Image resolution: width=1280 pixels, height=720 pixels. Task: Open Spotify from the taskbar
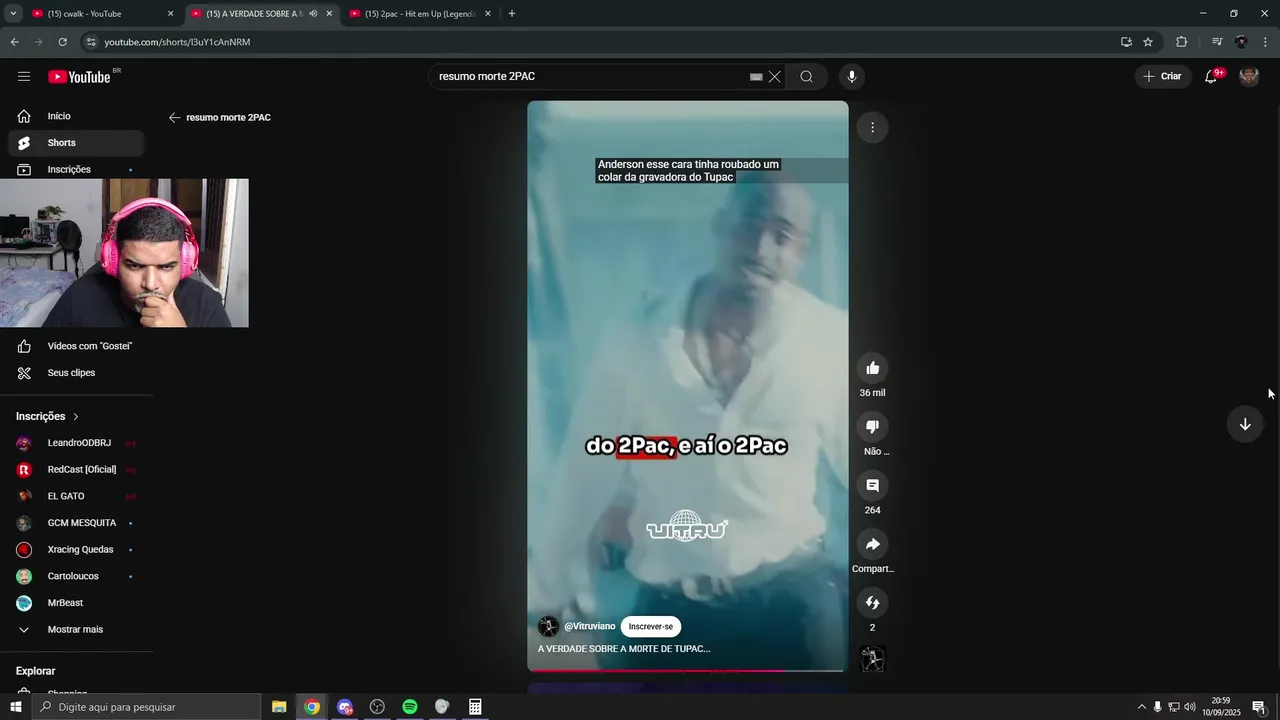click(410, 707)
